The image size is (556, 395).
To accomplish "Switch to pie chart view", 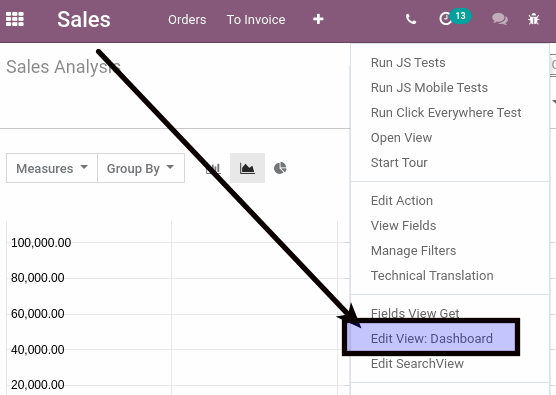I will (x=280, y=168).
